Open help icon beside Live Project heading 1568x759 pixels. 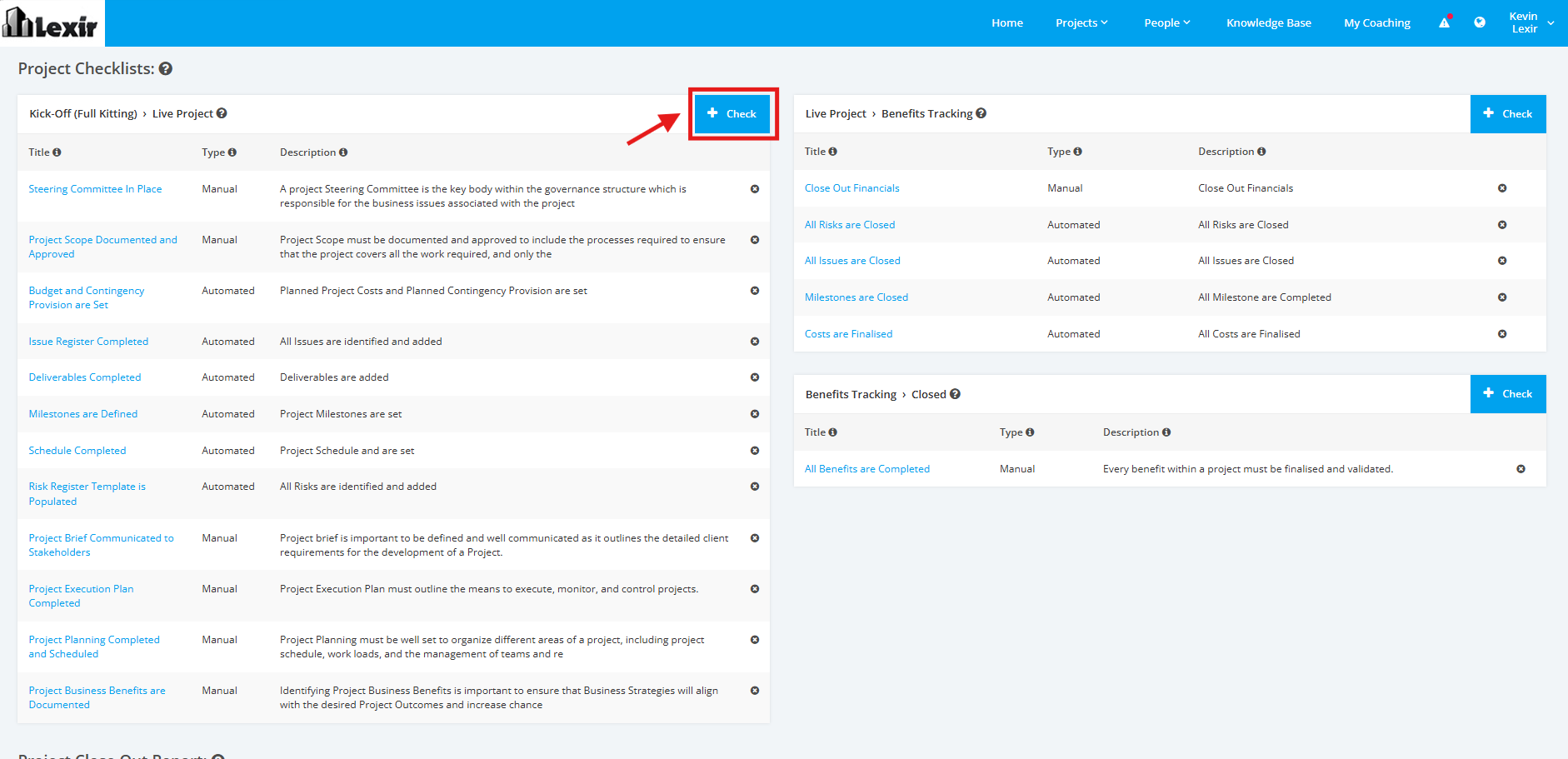click(x=222, y=113)
